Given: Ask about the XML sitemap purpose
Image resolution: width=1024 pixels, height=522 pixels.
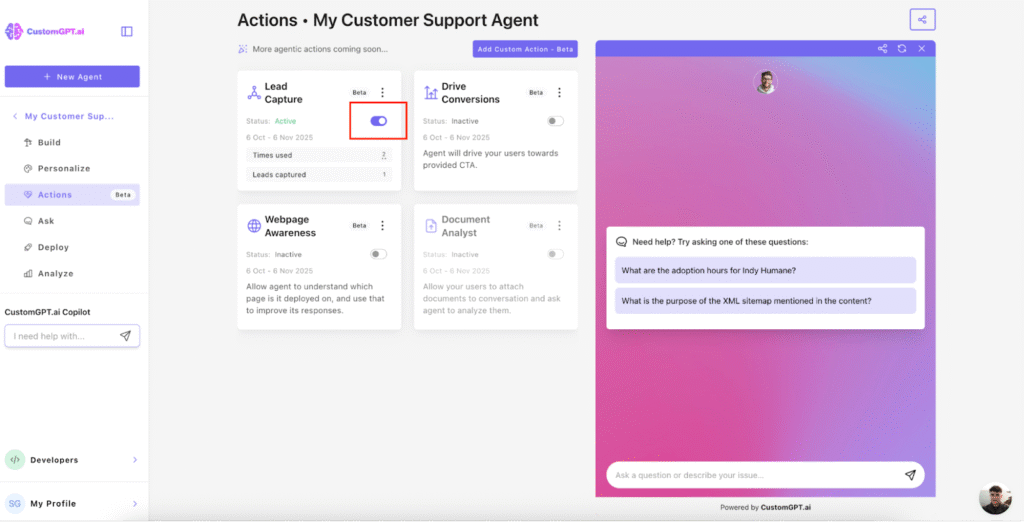Looking at the screenshot, I should (x=765, y=301).
